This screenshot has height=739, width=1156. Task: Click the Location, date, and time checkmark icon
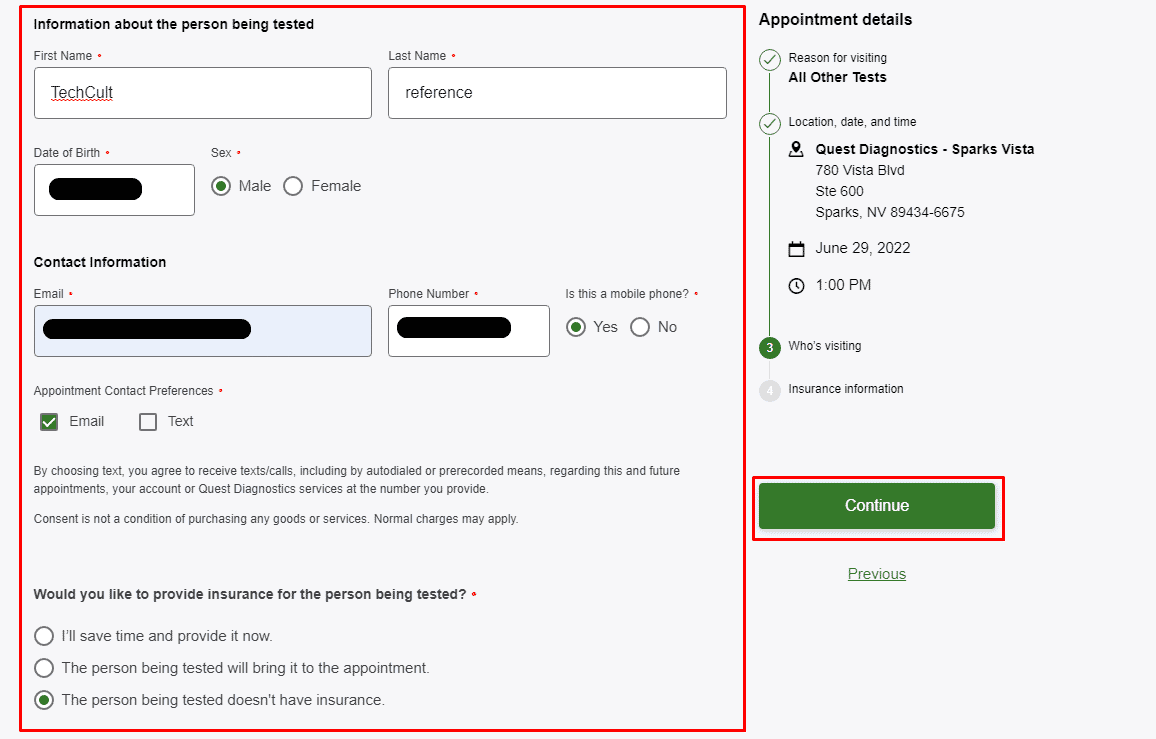tap(770, 123)
